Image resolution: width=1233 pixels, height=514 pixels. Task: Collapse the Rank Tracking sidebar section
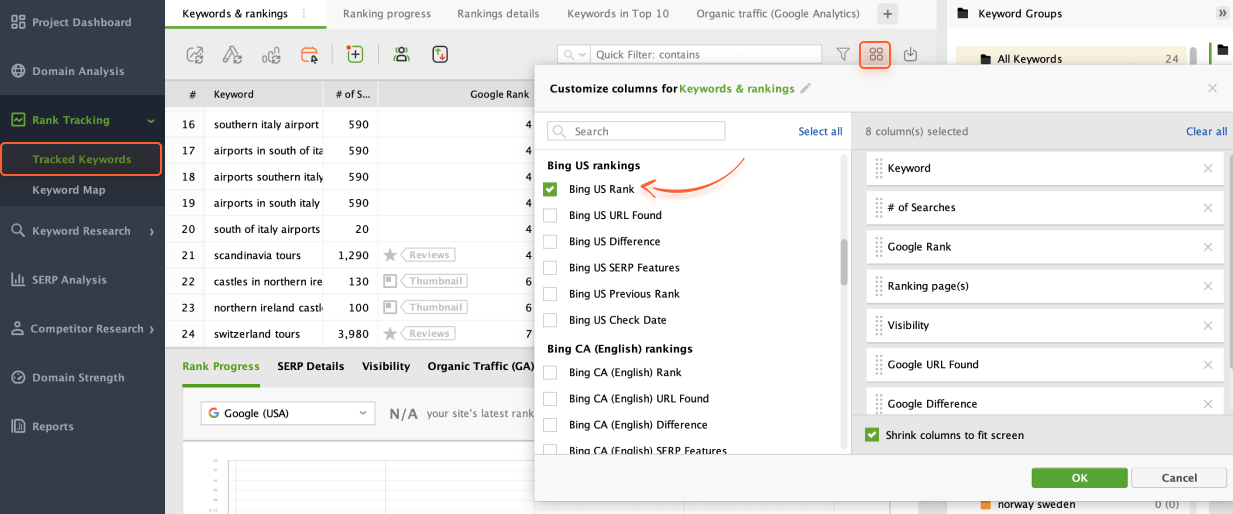pyautogui.click(x=151, y=121)
